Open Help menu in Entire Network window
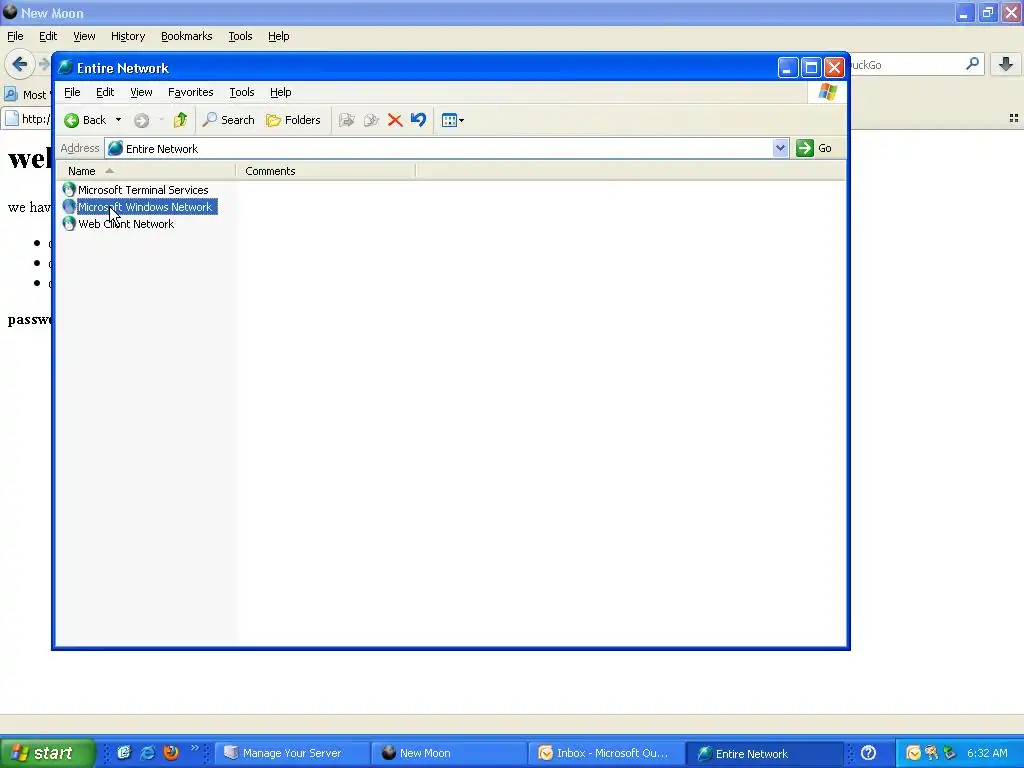This screenshot has width=1024, height=768. [x=281, y=92]
